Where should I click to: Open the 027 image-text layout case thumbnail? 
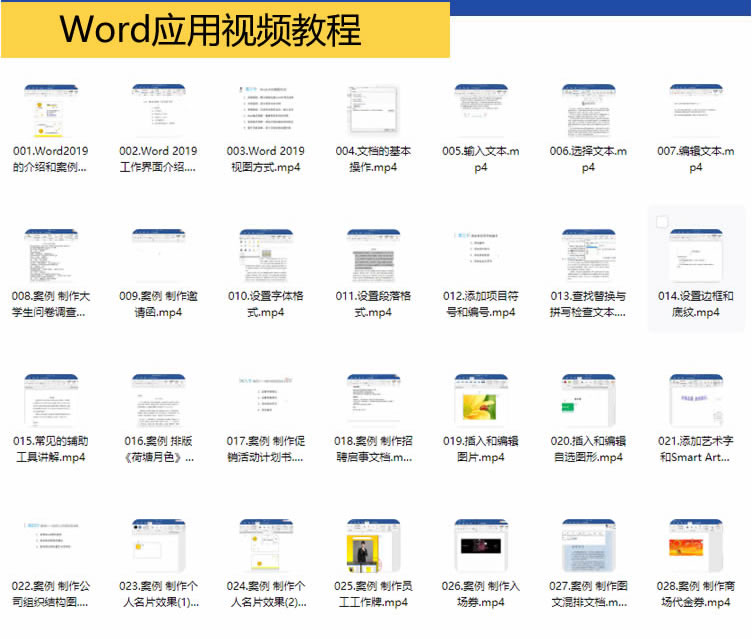(588, 545)
